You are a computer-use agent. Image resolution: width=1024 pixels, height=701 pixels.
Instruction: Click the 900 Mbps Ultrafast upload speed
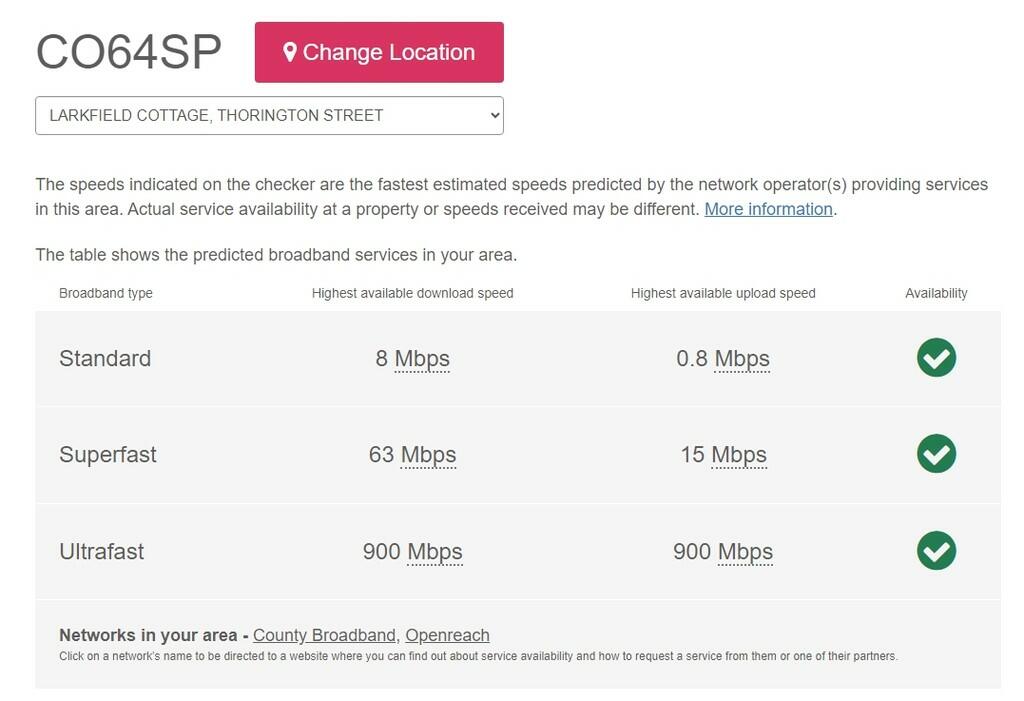click(722, 551)
